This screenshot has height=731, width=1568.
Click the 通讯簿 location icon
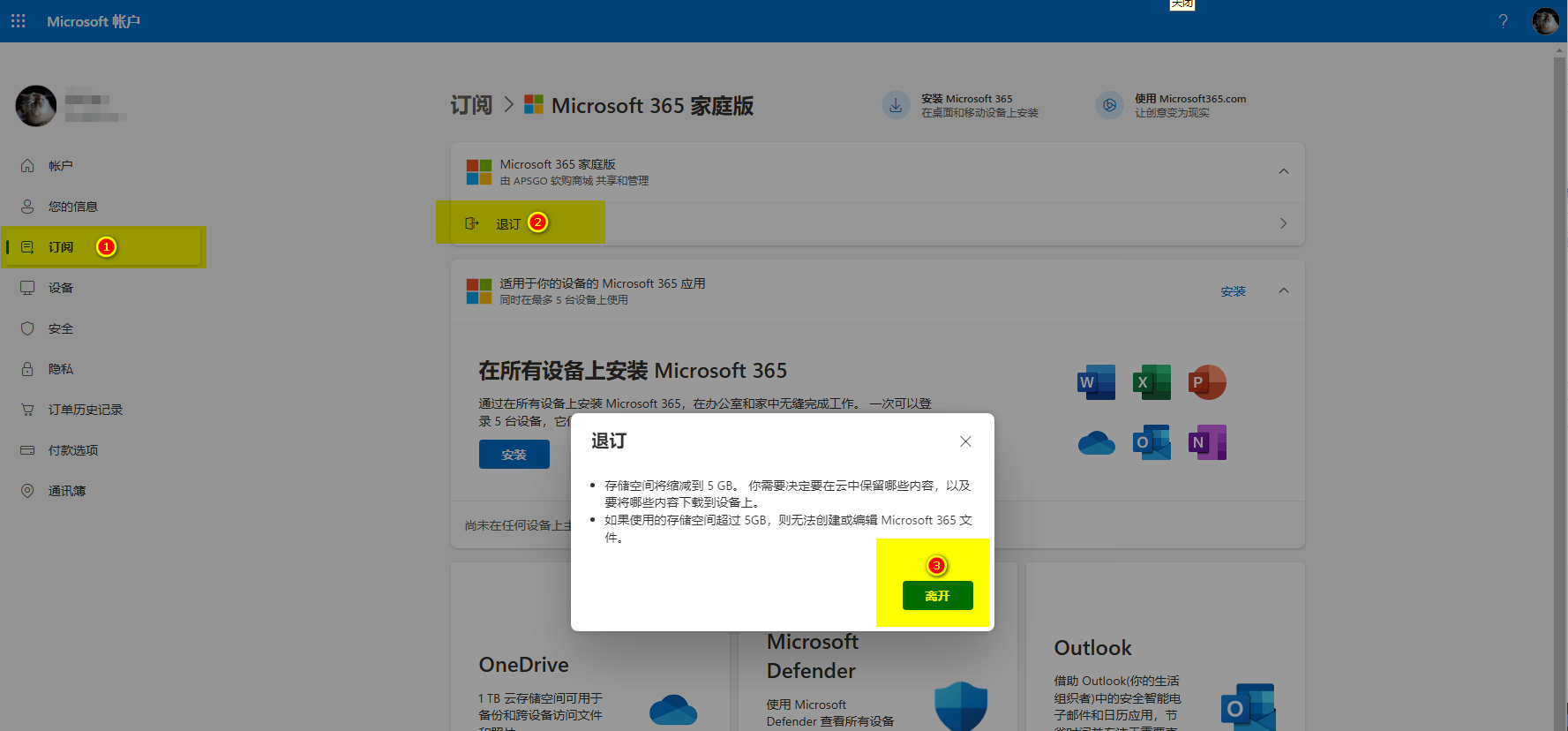point(27,490)
